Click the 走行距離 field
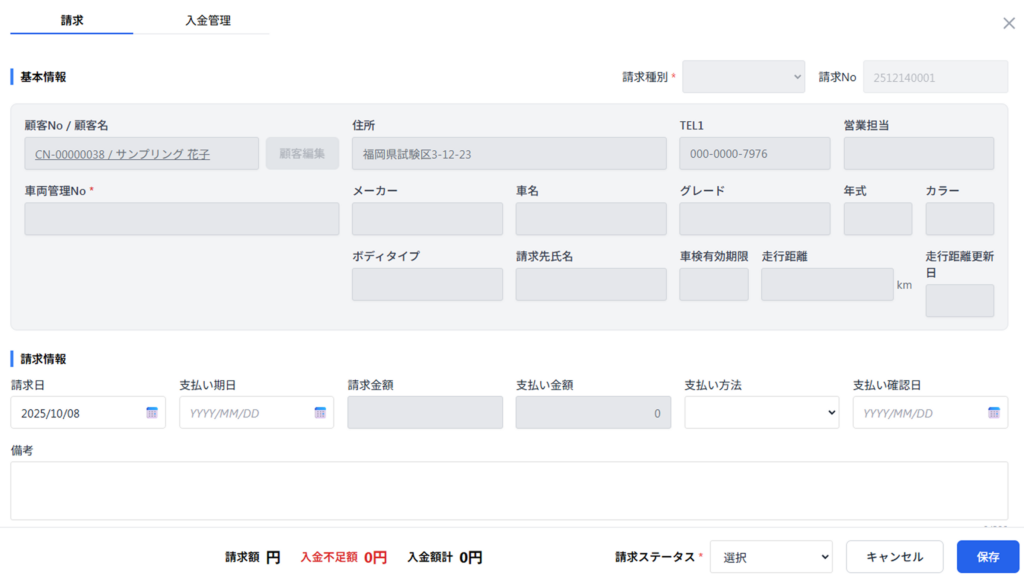 pos(827,285)
